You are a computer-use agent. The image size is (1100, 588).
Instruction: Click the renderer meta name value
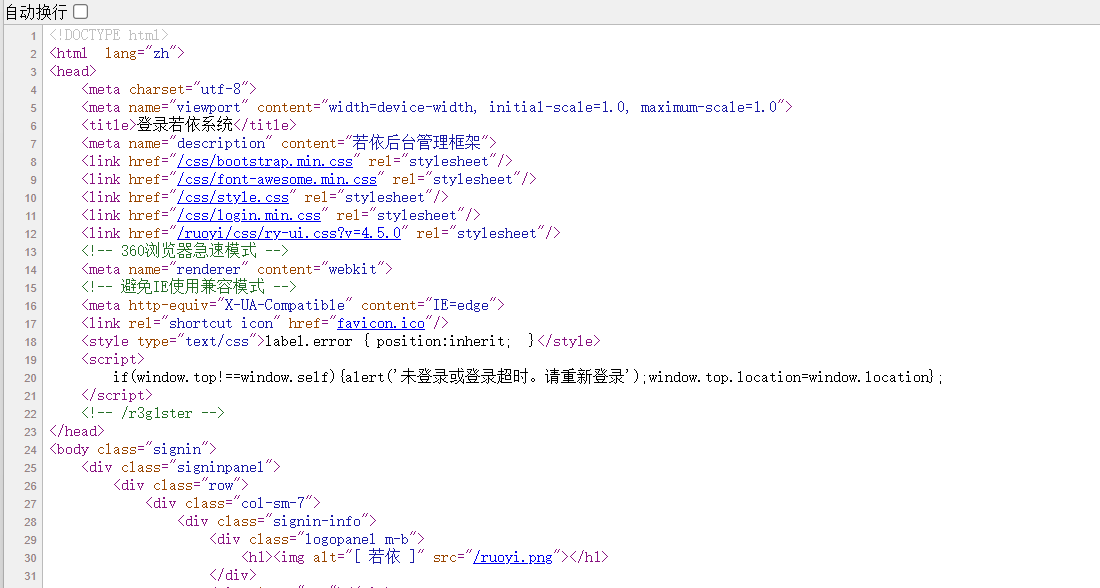click(x=208, y=269)
